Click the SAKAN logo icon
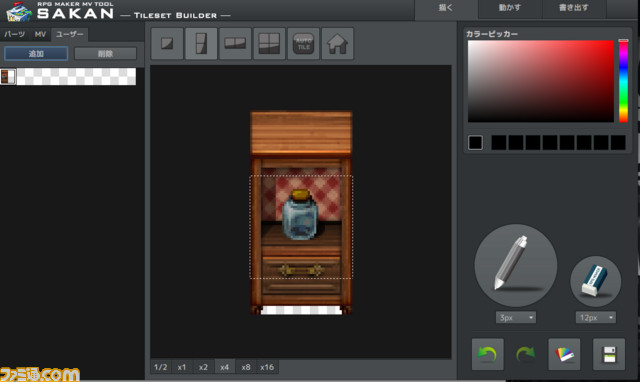 point(19,11)
